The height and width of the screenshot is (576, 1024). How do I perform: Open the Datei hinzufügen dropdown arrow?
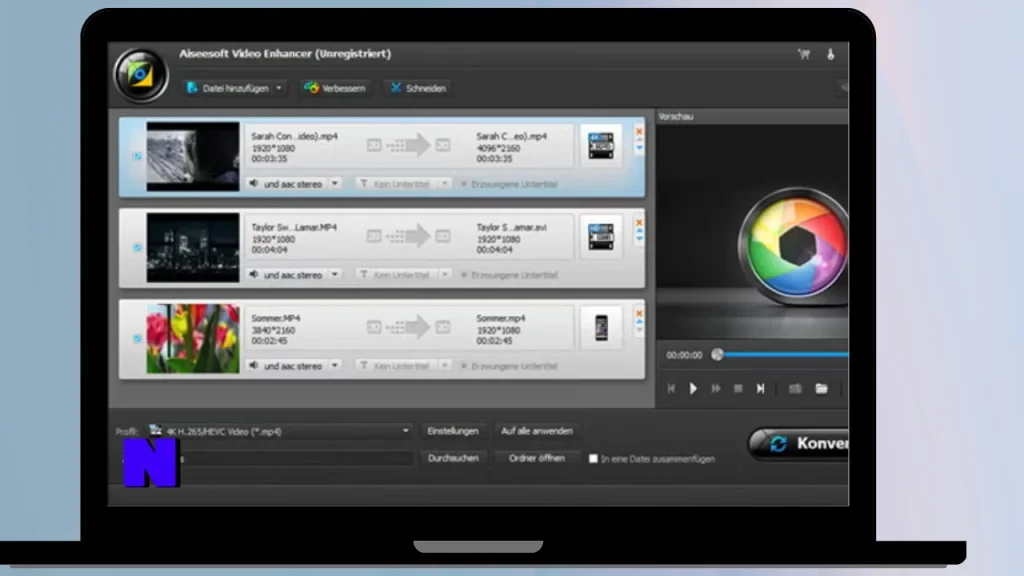click(x=279, y=88)
